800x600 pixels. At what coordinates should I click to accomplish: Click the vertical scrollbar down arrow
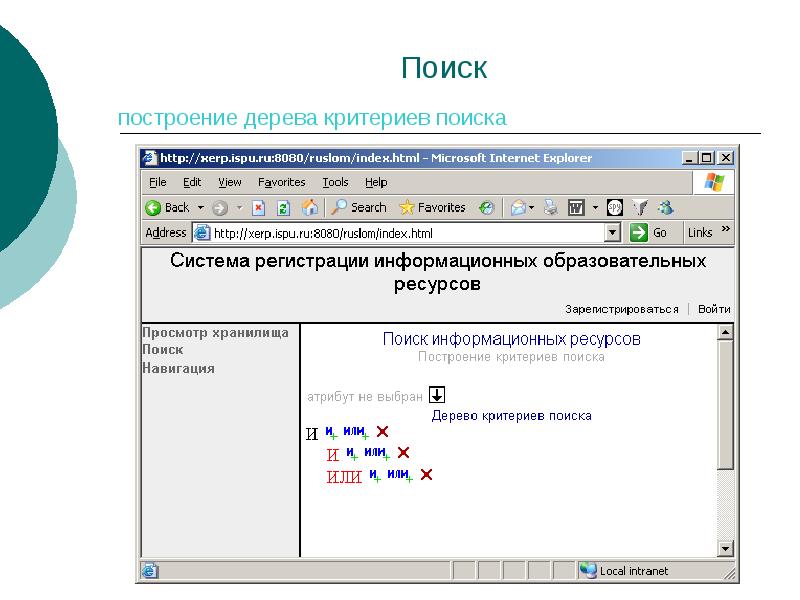pyautogui.click(x=726, y=548)
